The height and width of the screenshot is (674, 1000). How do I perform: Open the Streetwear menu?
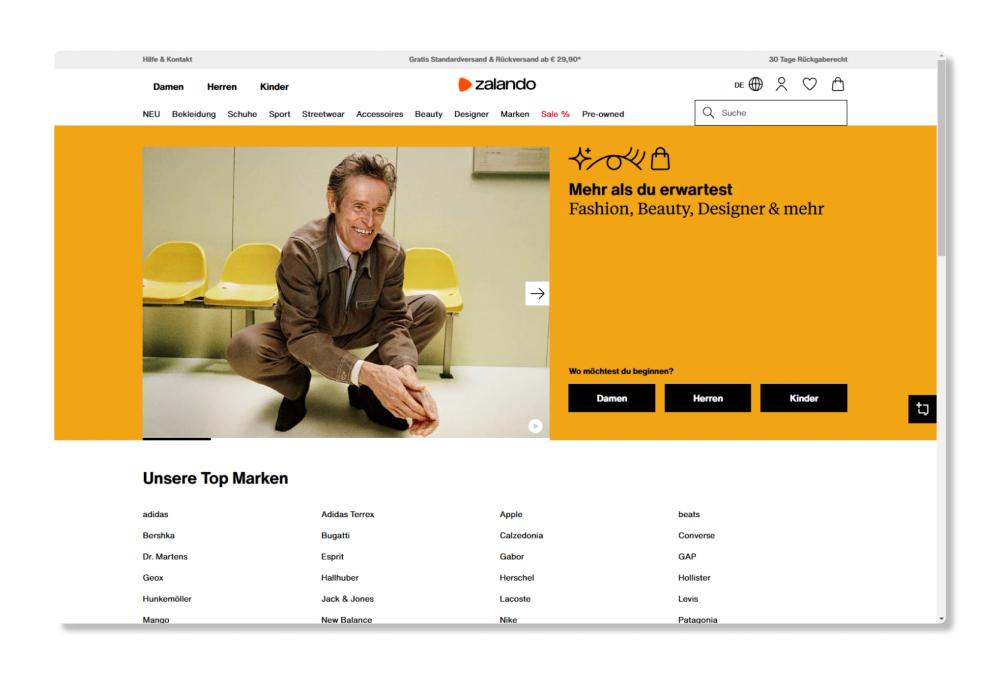(x=323, y=114)
